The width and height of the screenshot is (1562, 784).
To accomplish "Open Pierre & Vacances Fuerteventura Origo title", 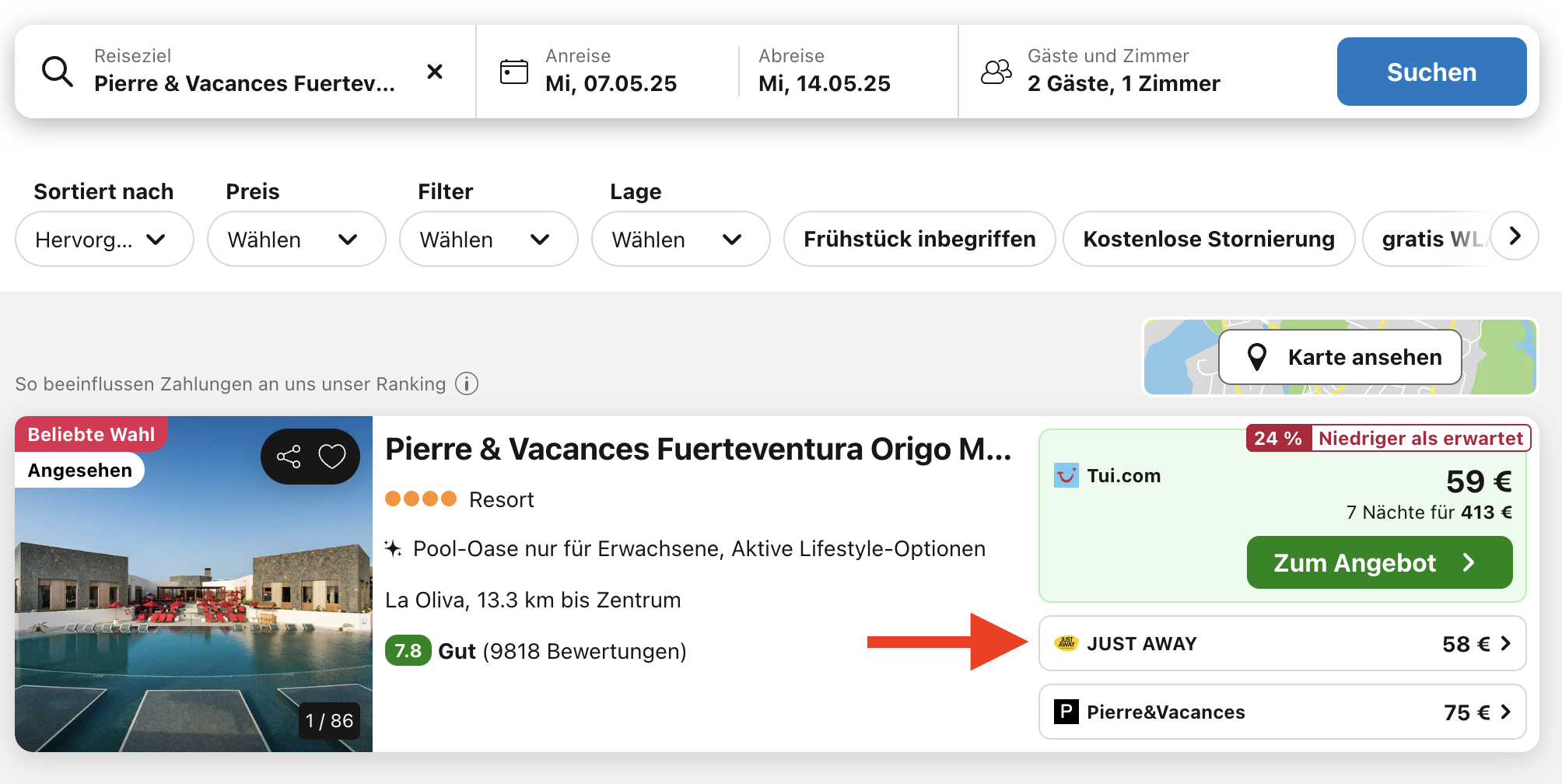I will 699,449.
